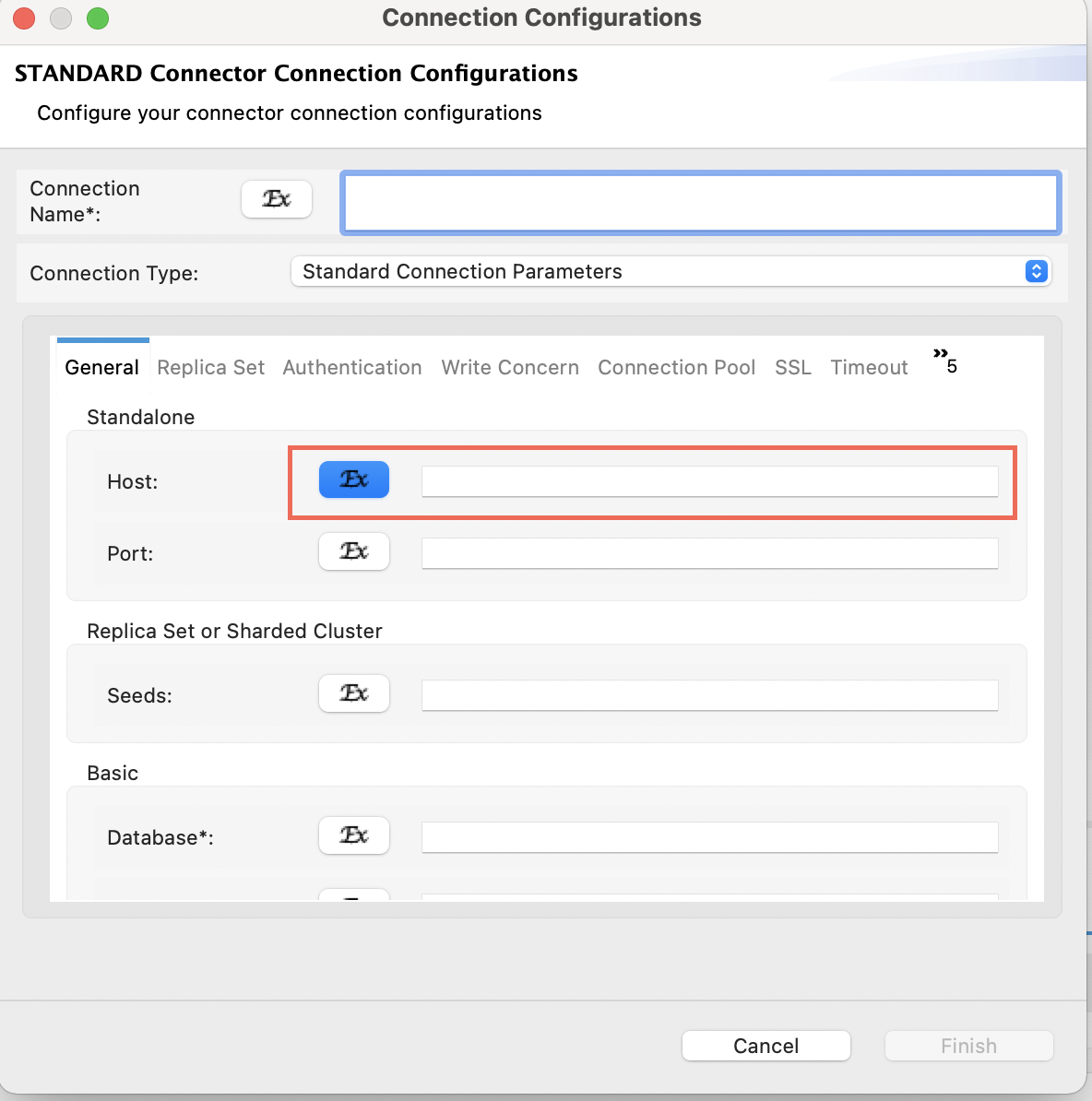The image size is (1092, 1101).
Task: Open the Authentication tab
Action: [x=351, y=367]
